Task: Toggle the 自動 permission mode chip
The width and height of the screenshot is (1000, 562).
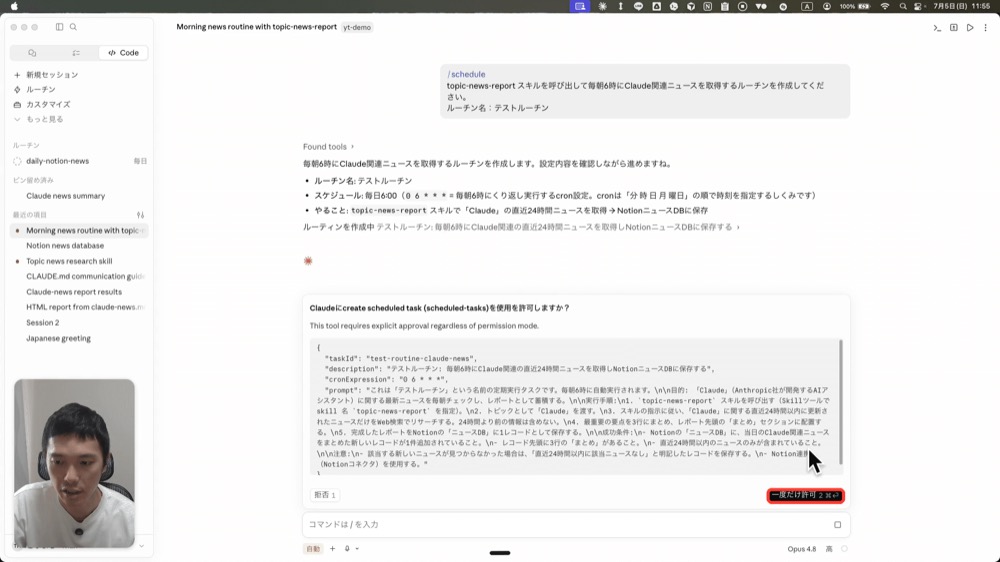Action: pos(313,549)
